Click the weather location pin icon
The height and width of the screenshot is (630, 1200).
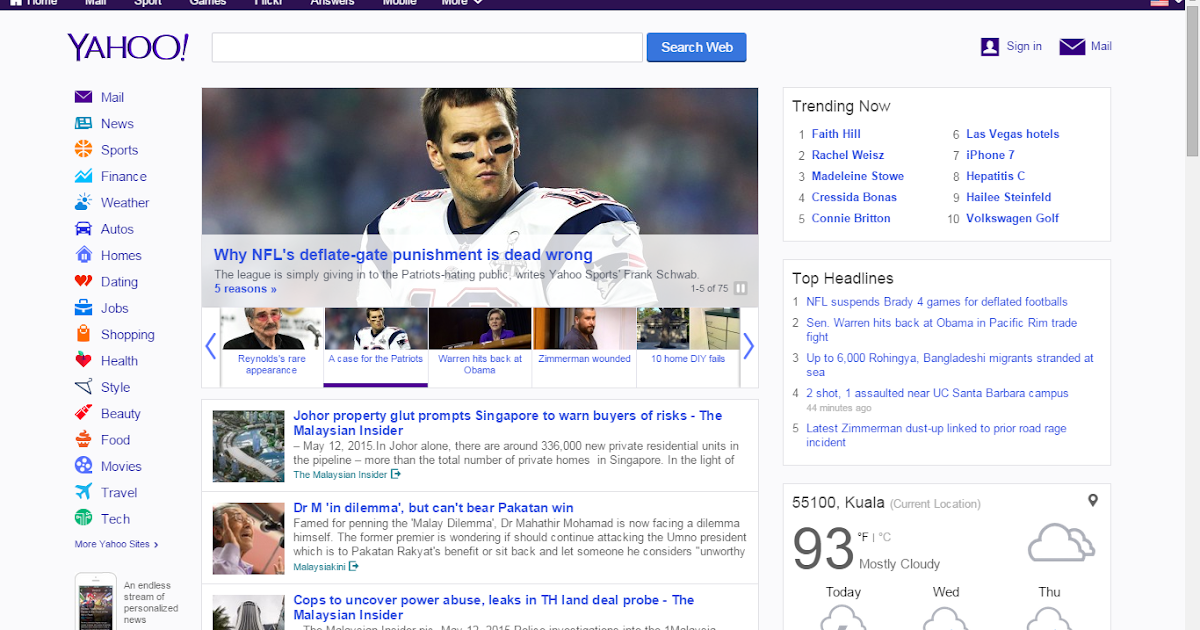(x=1093, y=500)
